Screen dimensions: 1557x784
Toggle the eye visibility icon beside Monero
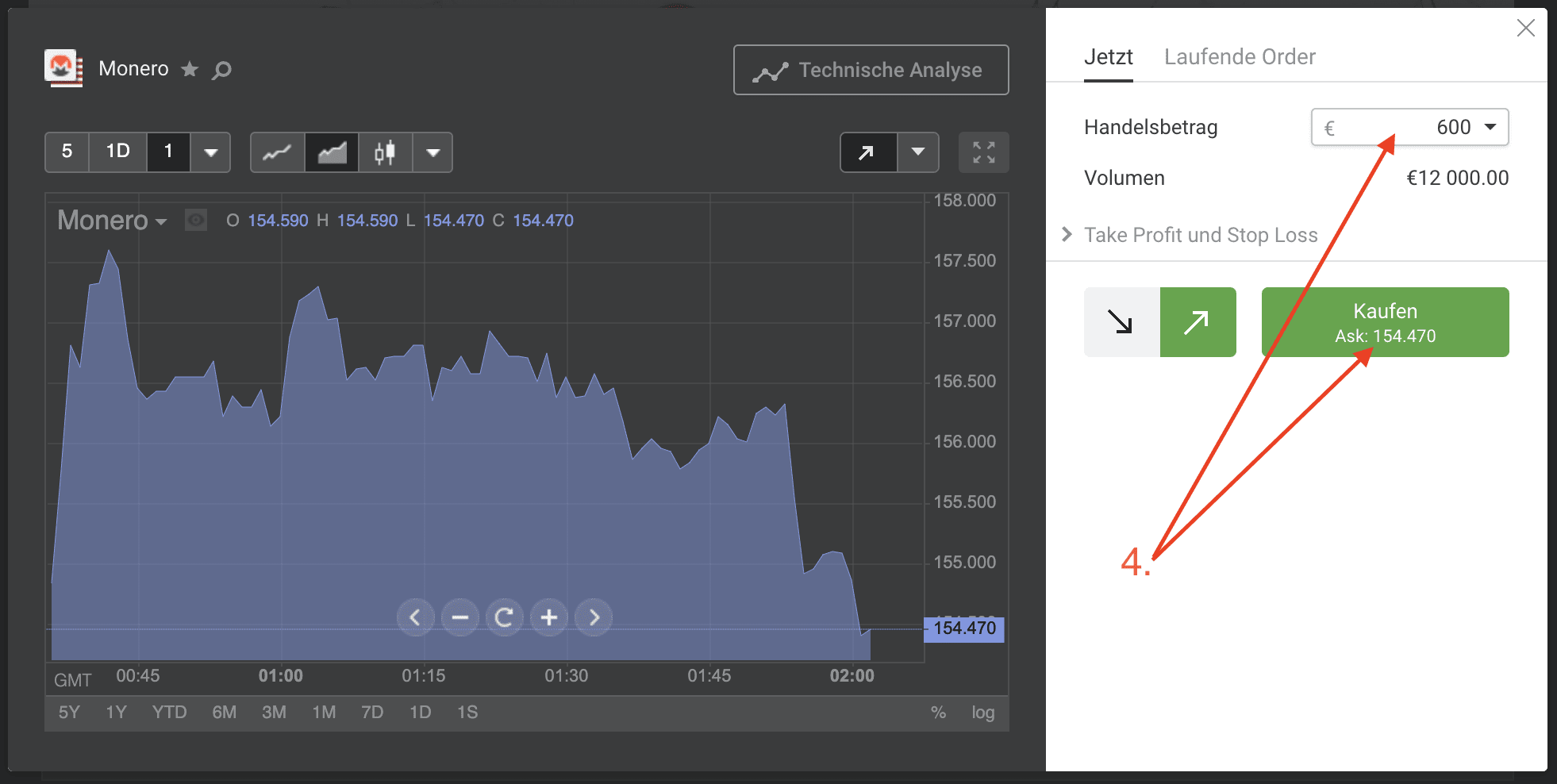pos(196,220)
